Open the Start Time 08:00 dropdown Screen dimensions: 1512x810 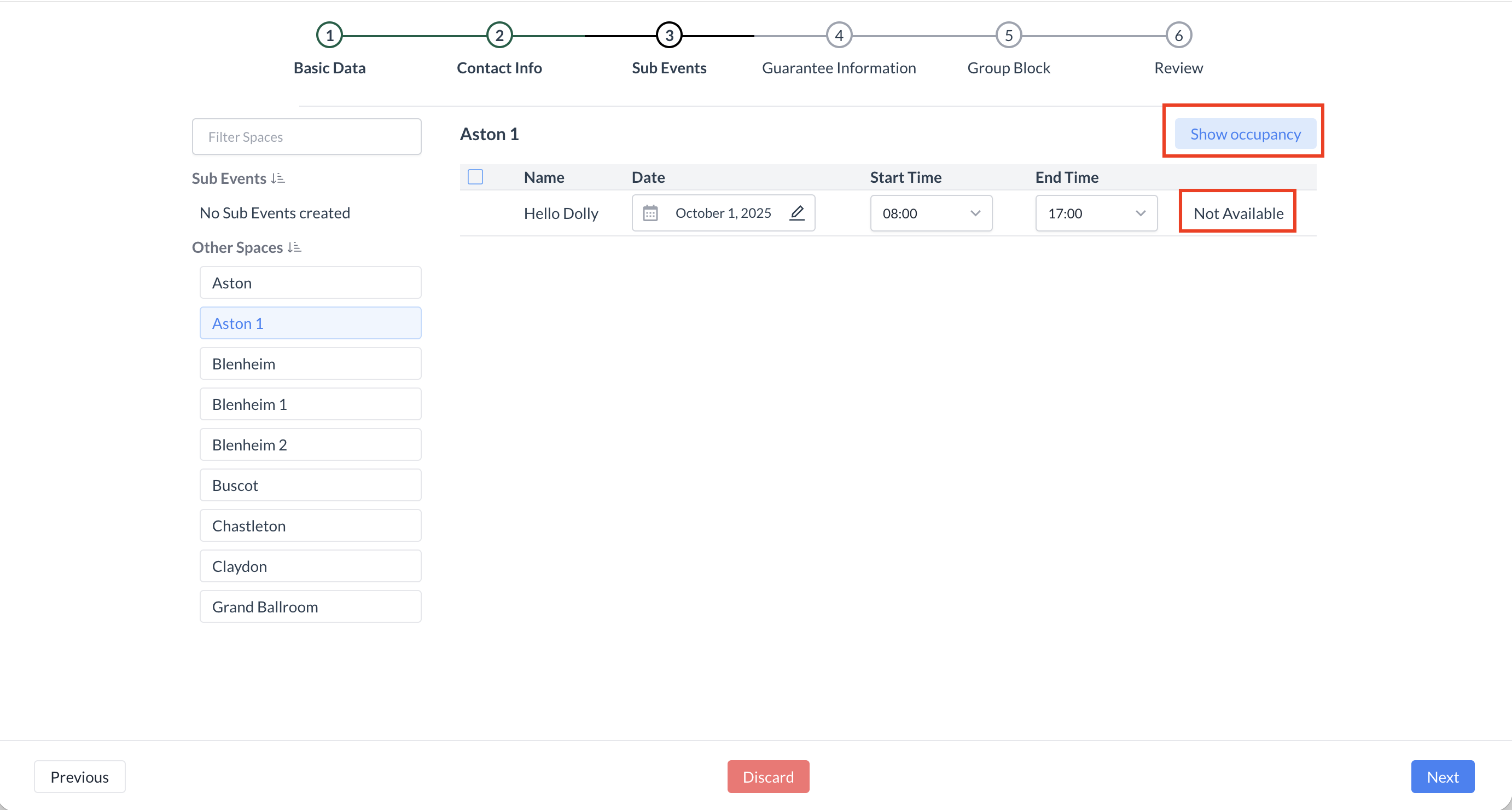tap(931, 213)
